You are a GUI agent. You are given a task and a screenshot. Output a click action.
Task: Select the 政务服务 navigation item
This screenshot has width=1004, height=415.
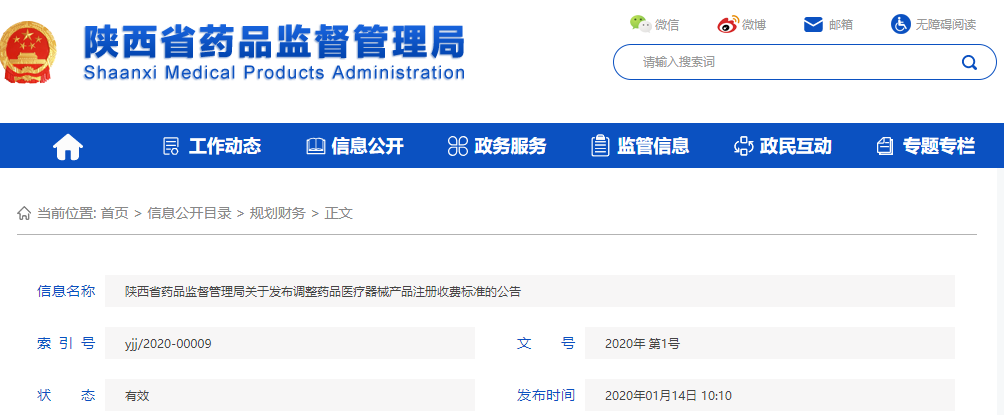click(x=497, y=146)
